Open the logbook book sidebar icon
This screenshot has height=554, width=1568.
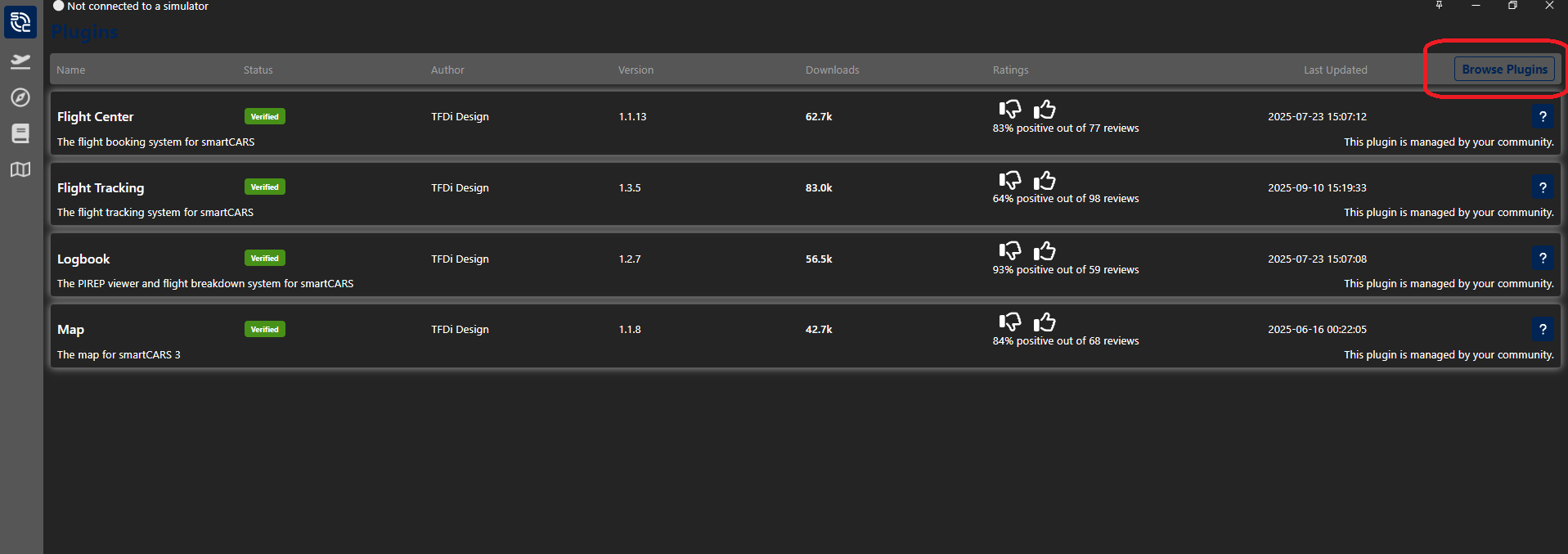[20, 133]
